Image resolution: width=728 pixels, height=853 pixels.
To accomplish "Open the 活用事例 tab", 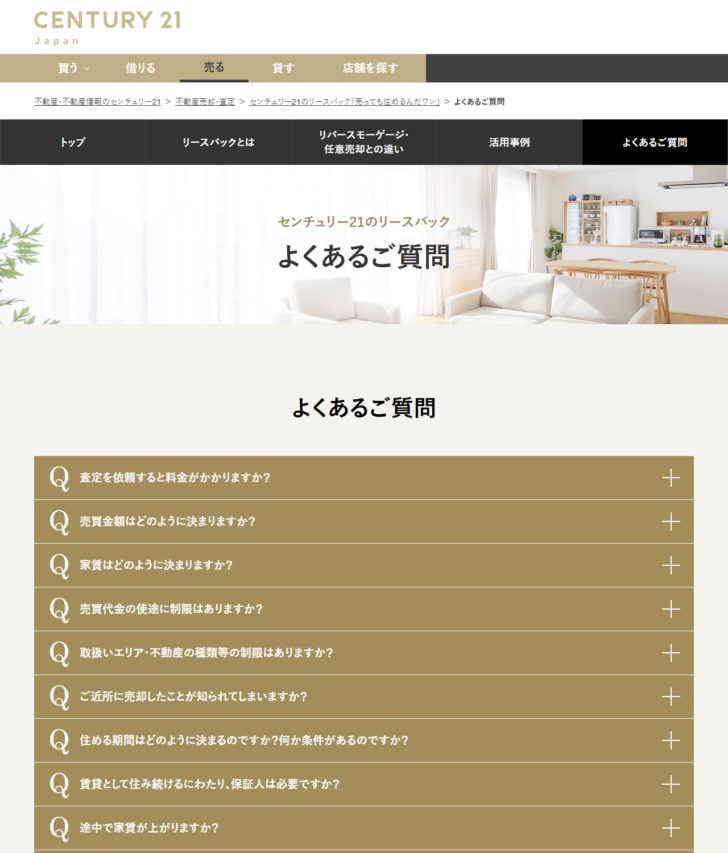I will coord(509,142).
